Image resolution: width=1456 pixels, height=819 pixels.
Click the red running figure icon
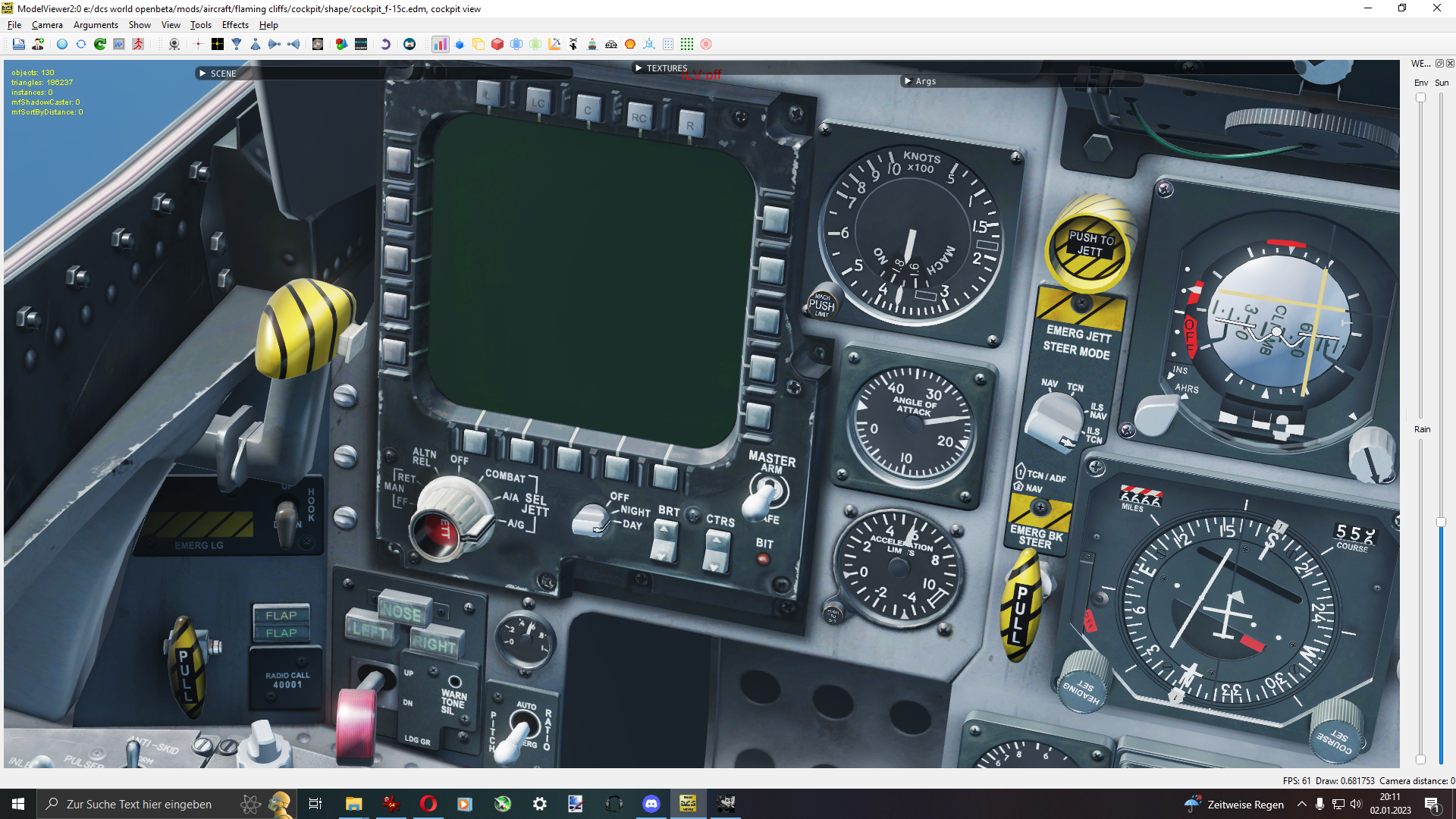138,44
